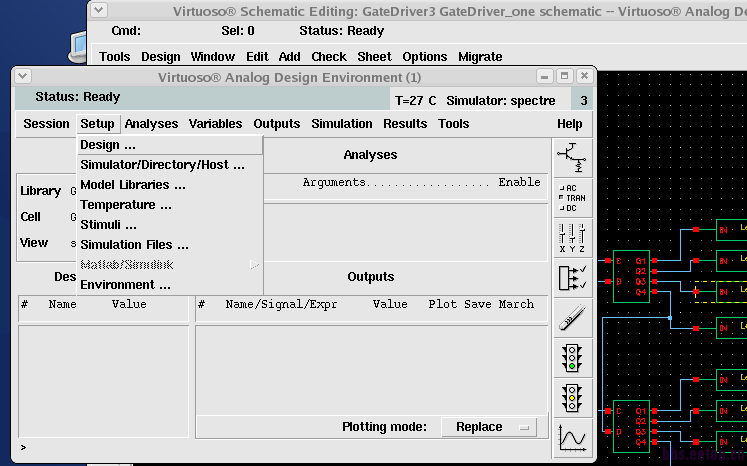The image size is (747, 466).
Task: Choose Design ... from Setup menu
Action: (x=170, y=145)
